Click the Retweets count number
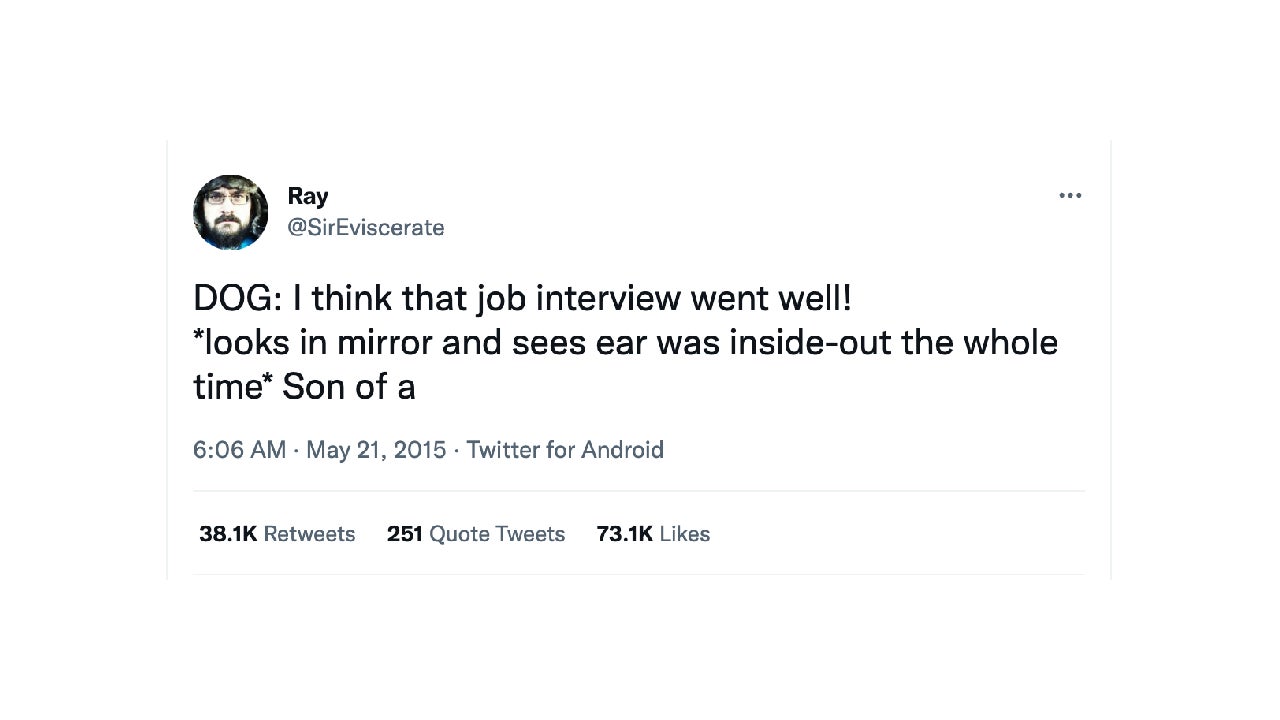 pyautogui.click(x=228, y=534)
